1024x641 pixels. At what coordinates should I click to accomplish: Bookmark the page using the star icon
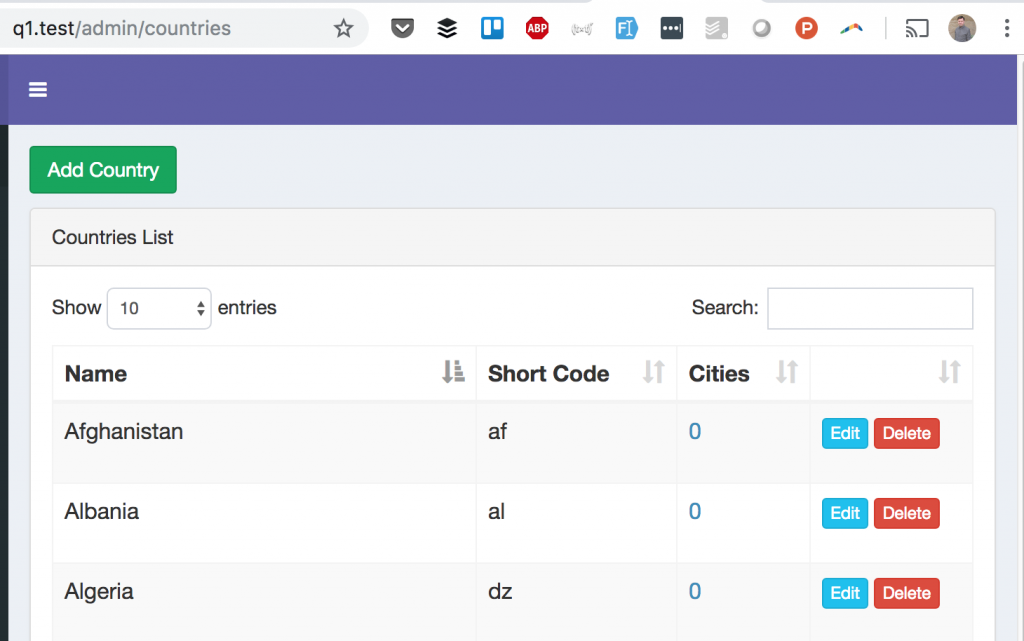pyautogui.click(x=344, y=28)
